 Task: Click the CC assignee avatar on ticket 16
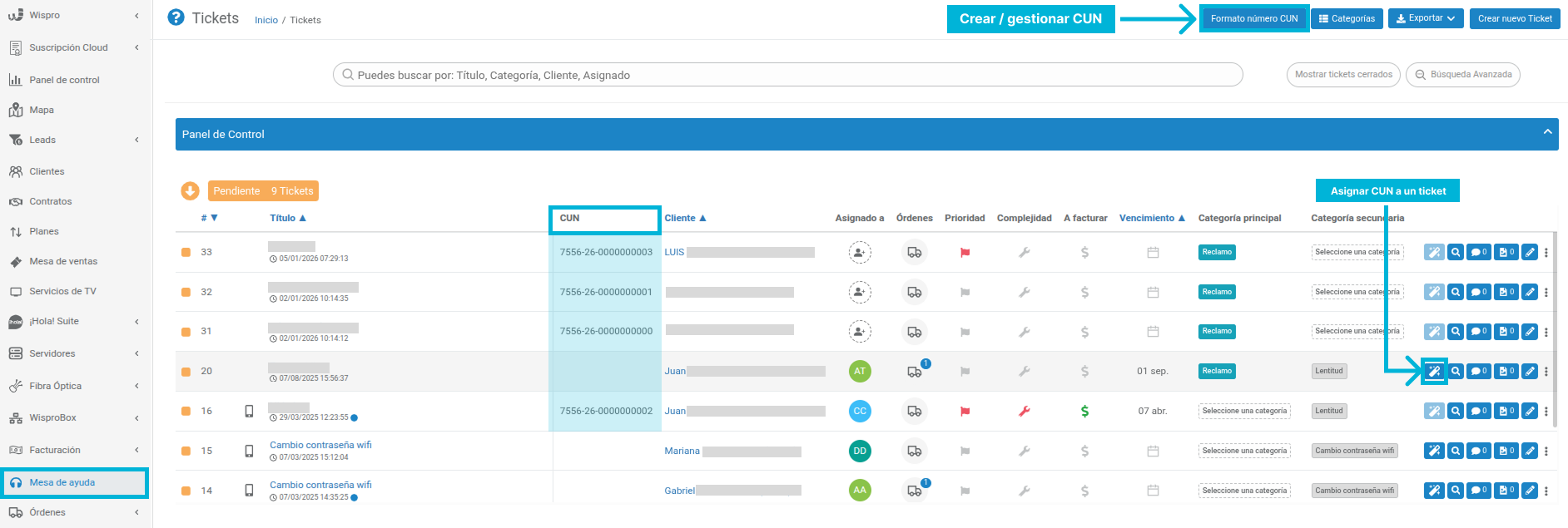coord(860,411)
